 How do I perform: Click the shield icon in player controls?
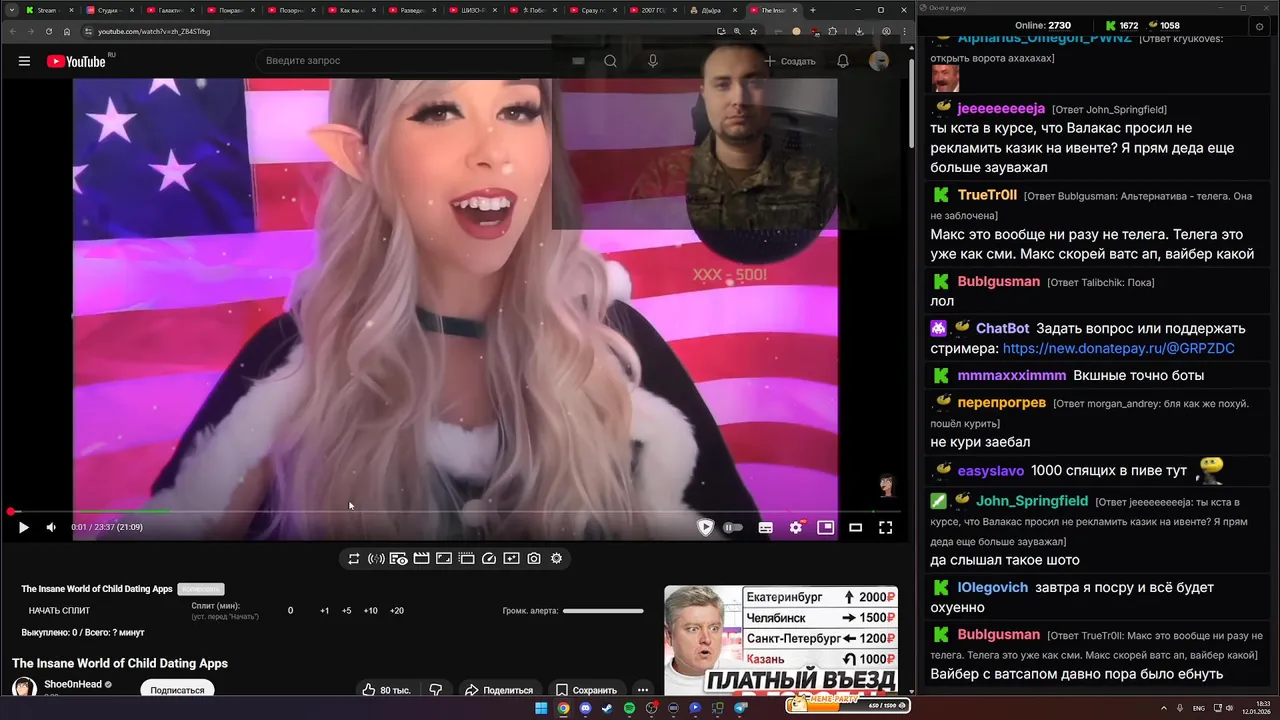706,527
